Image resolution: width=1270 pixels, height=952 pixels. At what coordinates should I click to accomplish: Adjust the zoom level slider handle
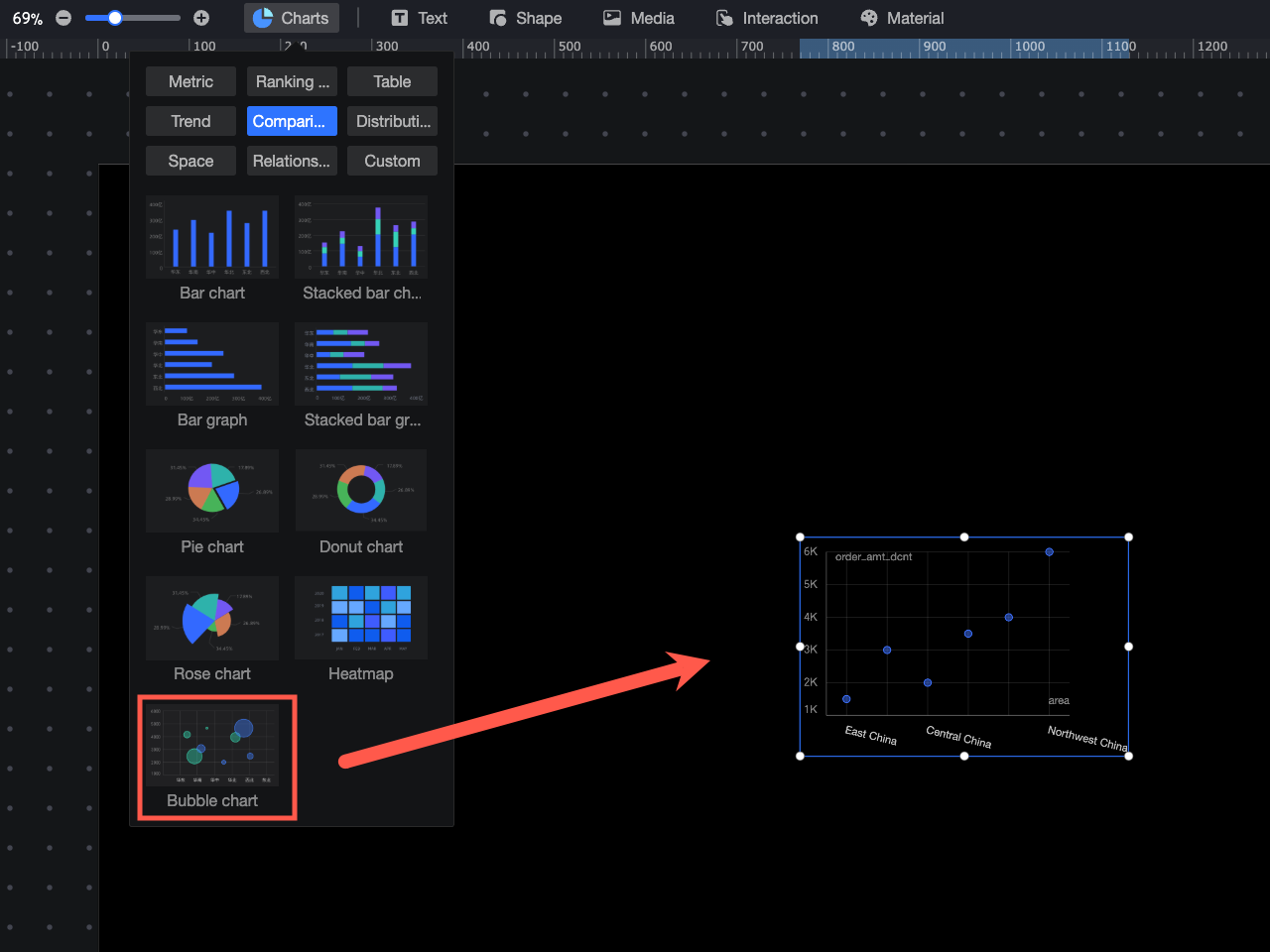point(115,18)
